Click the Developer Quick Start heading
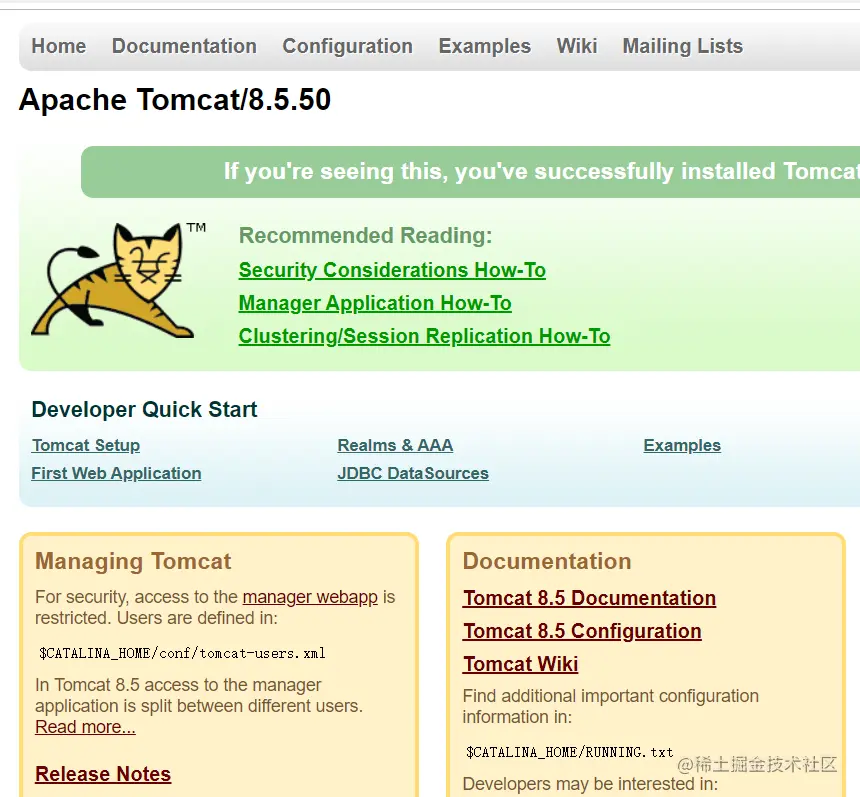The width and height of the screenshot is (860, 797). pyautogui.click(x=144, y=410)
